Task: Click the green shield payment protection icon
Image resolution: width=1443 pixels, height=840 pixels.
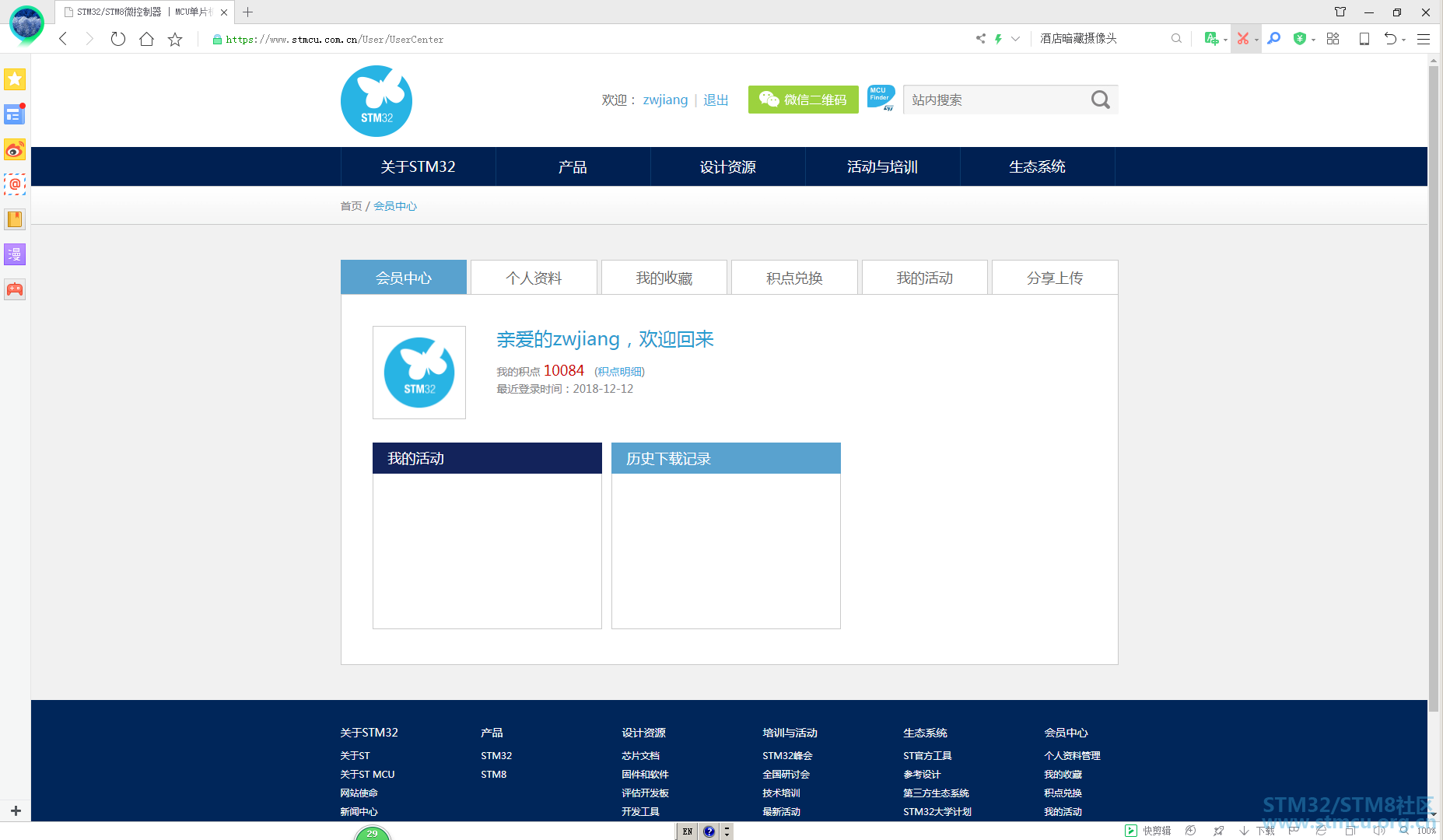Action: click(x=1299, y=38)
